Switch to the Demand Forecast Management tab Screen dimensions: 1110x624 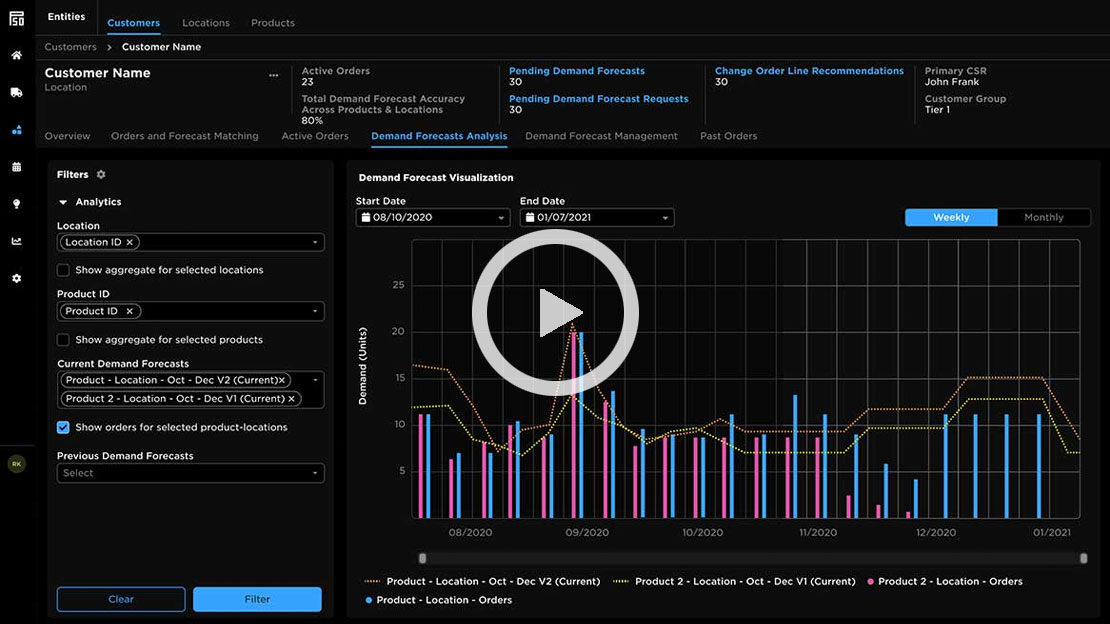coord(601,136)
